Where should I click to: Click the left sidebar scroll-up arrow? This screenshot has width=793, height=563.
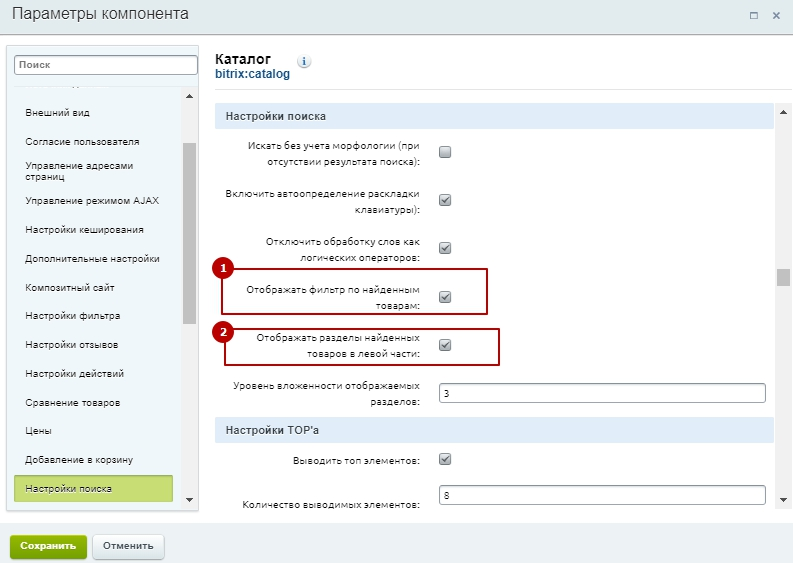(x=190, y=96)
